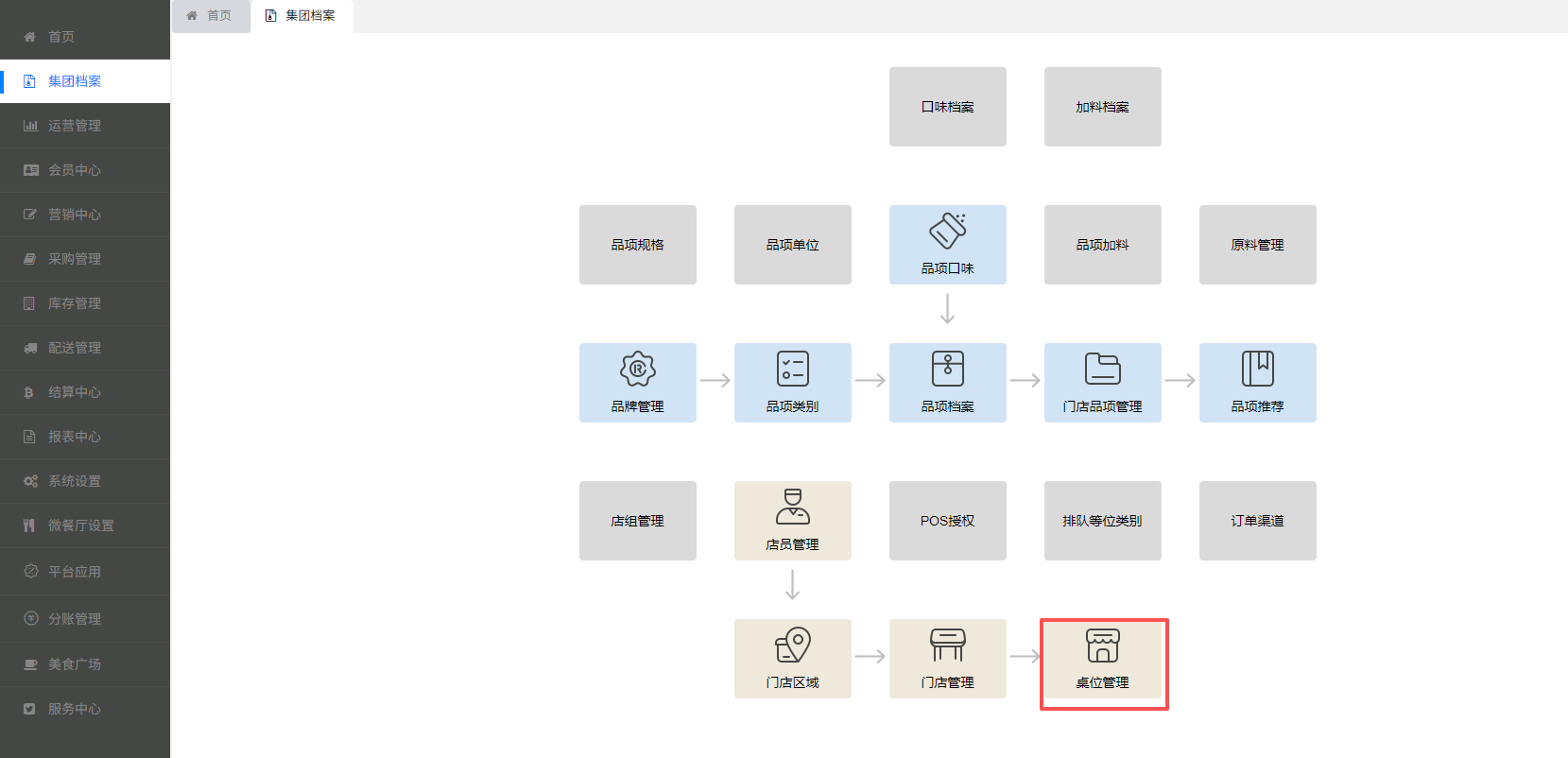
Task: Open 门店区域 location pin icon
Action: (792, 646)
